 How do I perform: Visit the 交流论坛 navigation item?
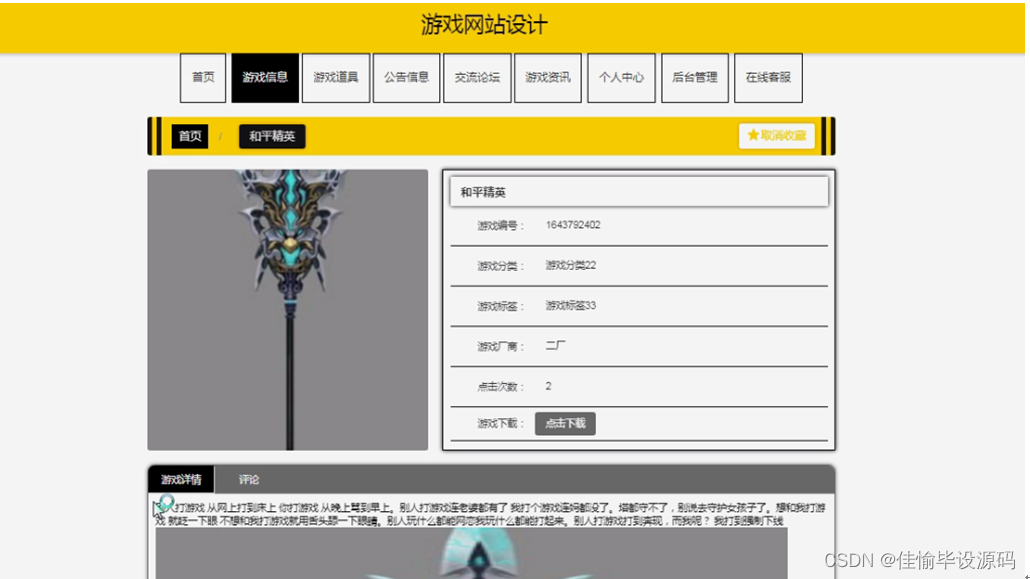pyautogui.click(x=478, y=78)
